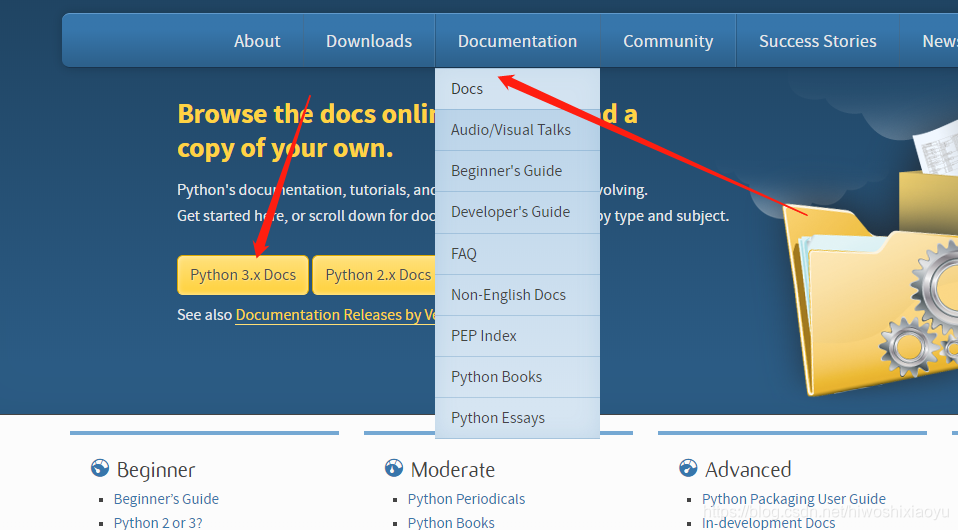Open Python Books link under Moderate
This screenshot has height=530, width=958.
point(451,523)
